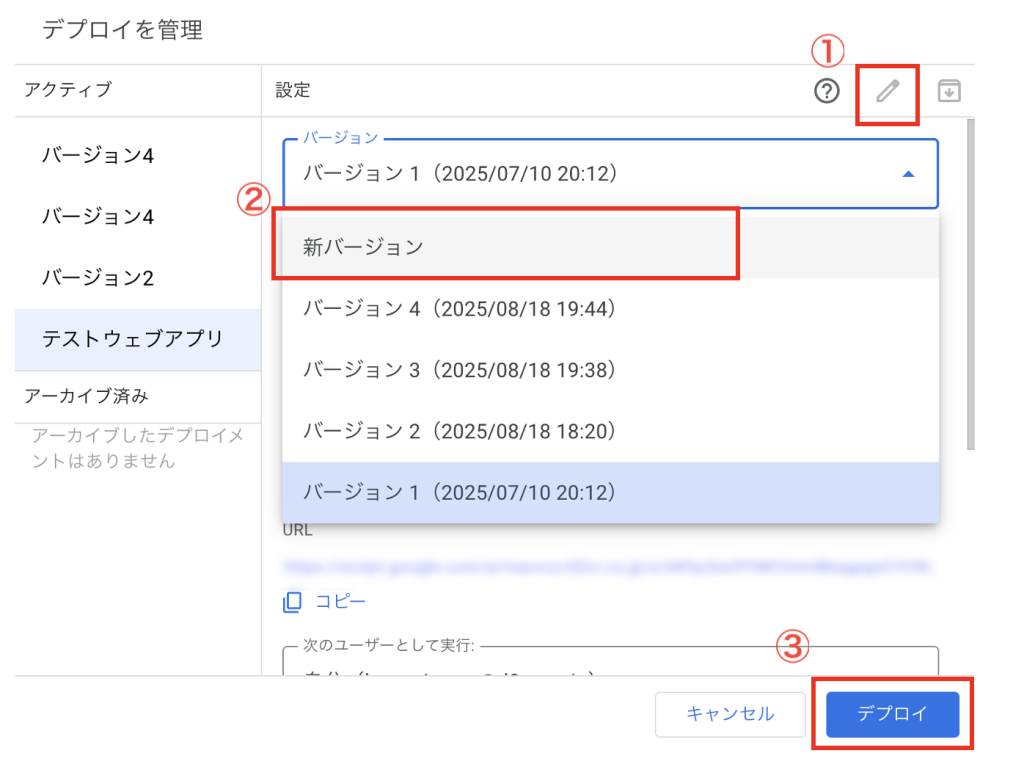Click the pencil edit deployment icon
This screenshot has width=1024, height=778.
[x=887, y=92]
